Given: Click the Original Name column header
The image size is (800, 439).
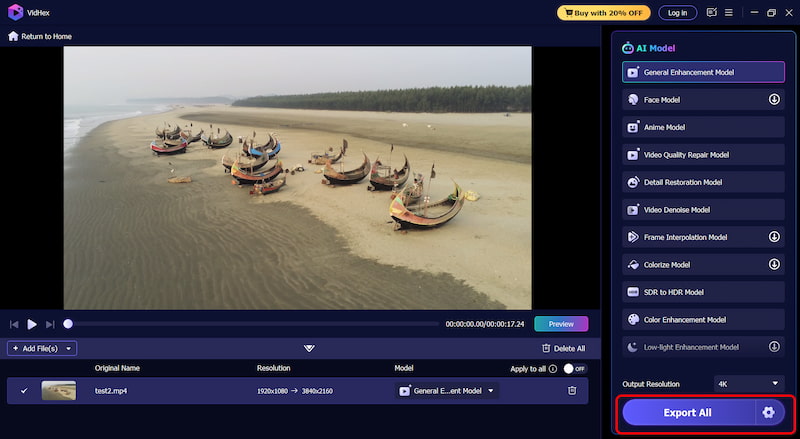Looking at the screenshot, I should point(117,368).
